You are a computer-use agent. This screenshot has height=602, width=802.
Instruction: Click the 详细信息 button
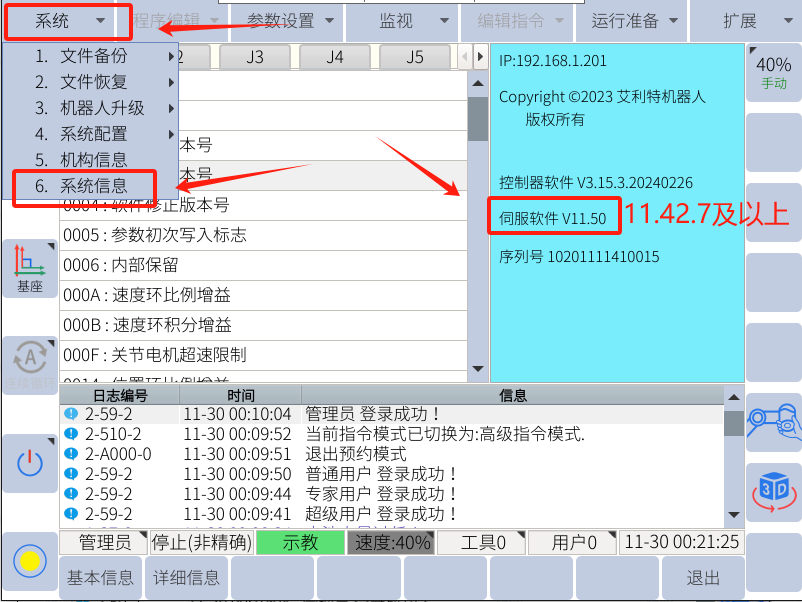point(186,578)
